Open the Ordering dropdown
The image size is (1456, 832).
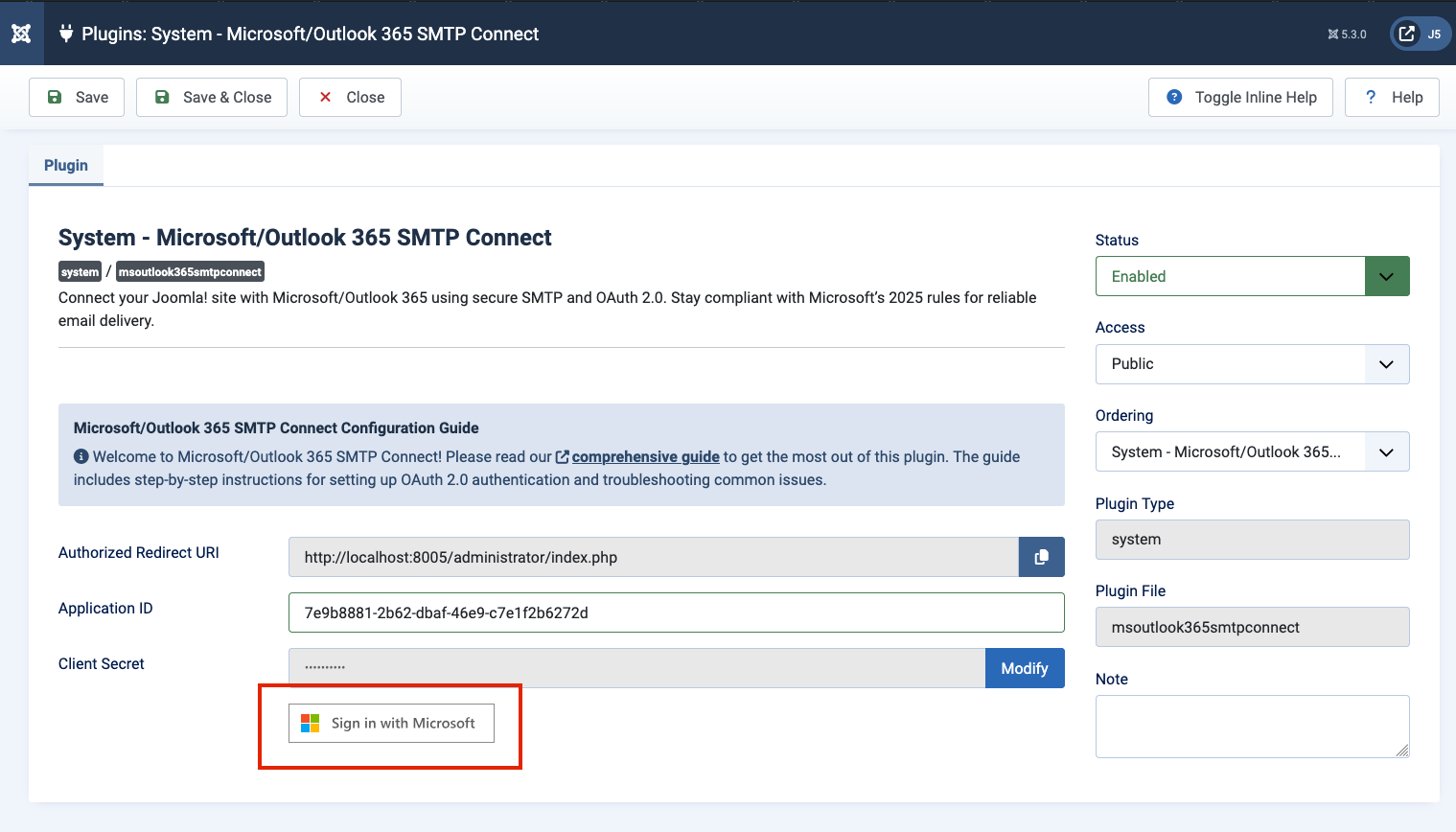(x=1252, y=451)
